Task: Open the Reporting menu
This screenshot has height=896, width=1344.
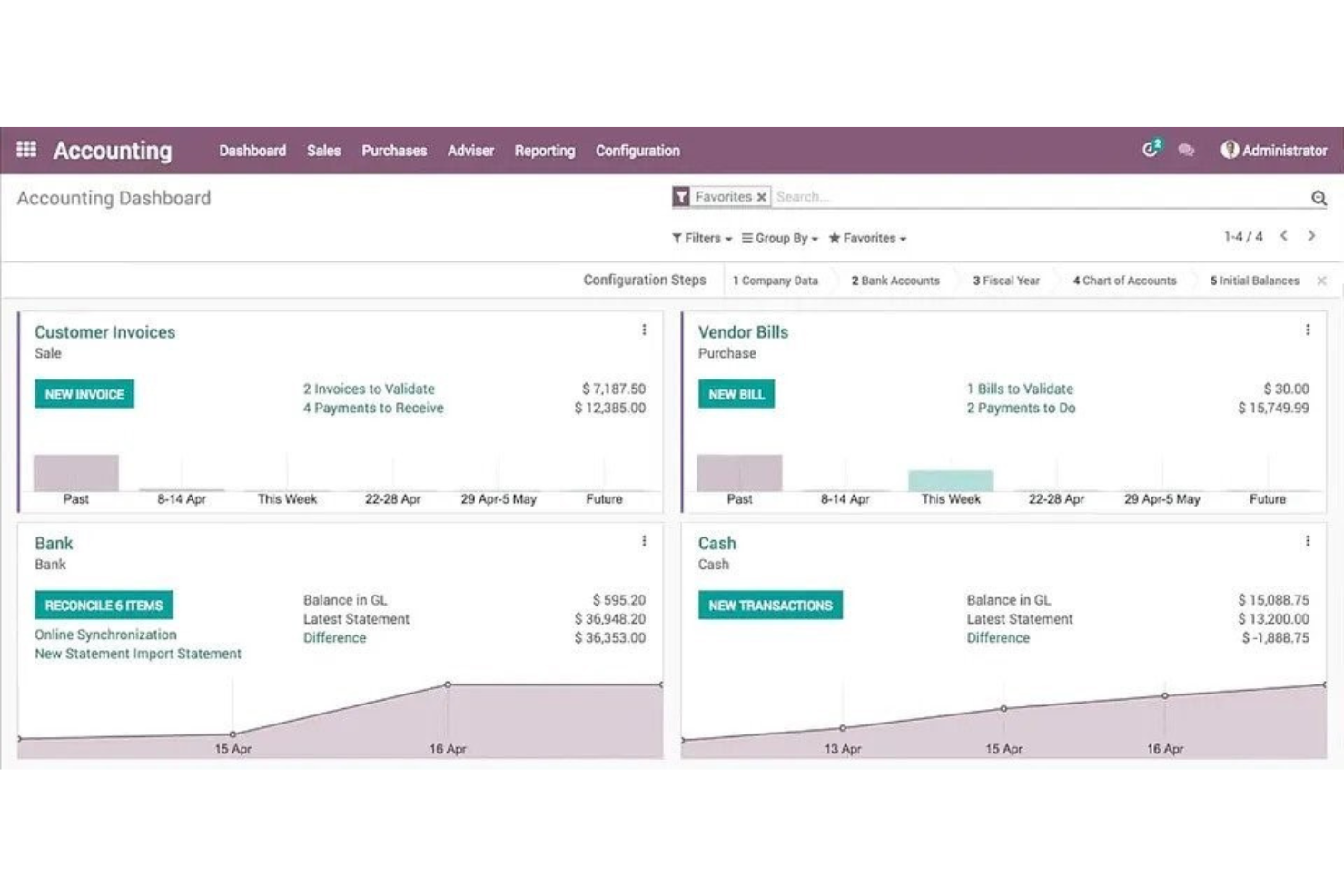Action: click(x=544, y=151)
